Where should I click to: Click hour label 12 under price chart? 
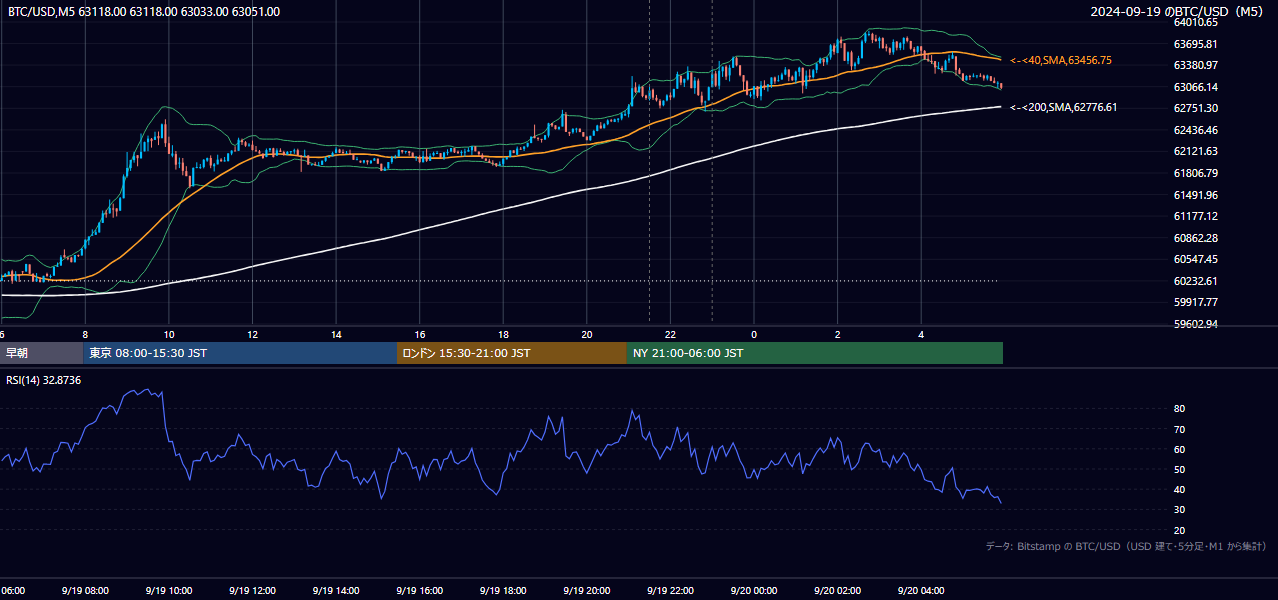pyautogui.click(x=253, y=335)
